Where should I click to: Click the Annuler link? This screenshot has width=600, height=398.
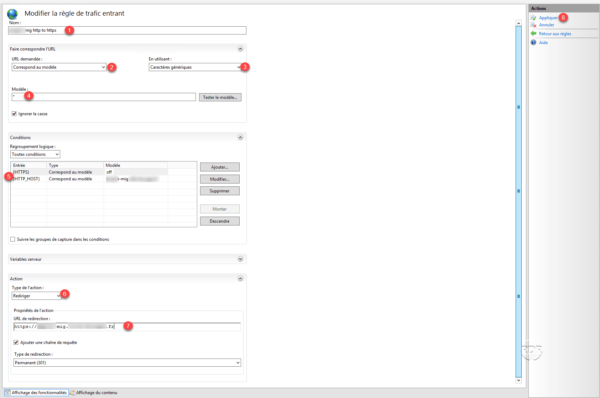[x=546, y=25]
